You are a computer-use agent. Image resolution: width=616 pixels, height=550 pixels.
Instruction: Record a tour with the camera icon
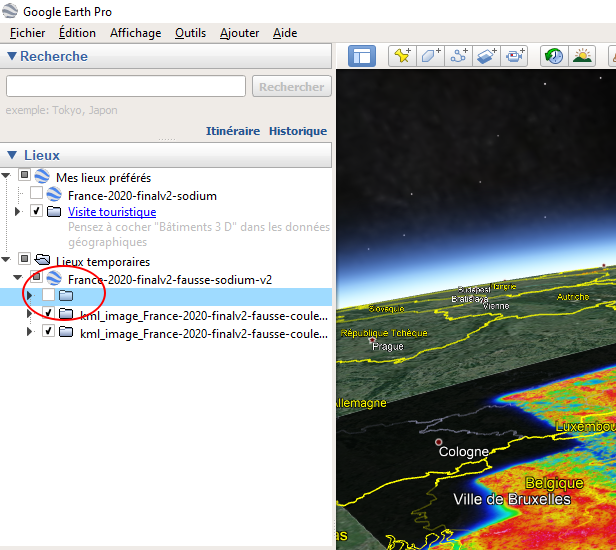pos(514,56)
